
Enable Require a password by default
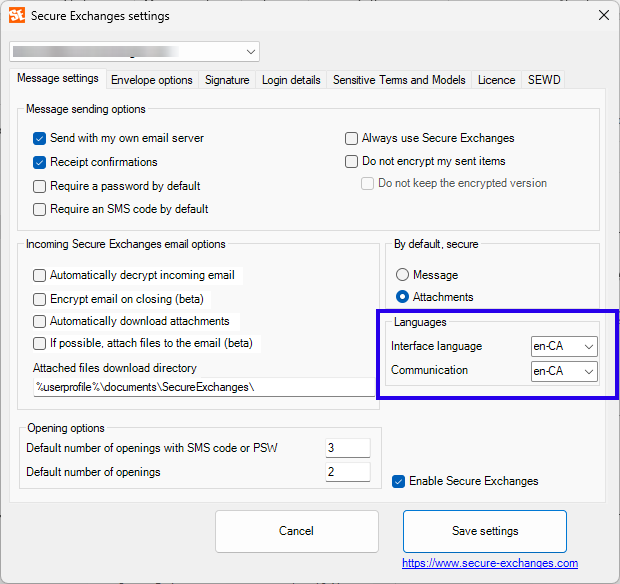pos(40,186)
